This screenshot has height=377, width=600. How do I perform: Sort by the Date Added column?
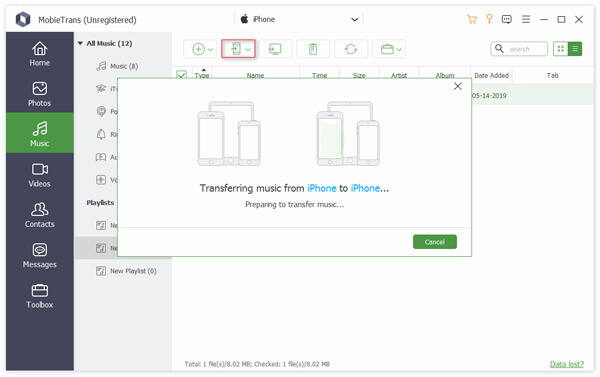(491, 75)
